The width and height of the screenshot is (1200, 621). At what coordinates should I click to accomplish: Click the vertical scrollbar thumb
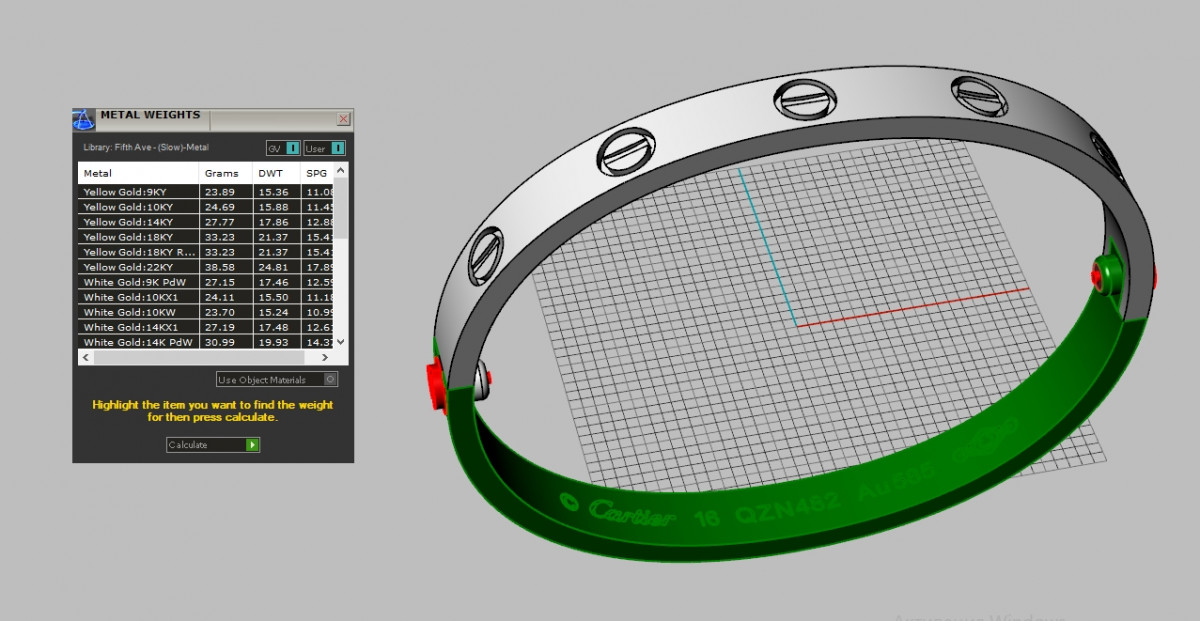tap(341, 208)
